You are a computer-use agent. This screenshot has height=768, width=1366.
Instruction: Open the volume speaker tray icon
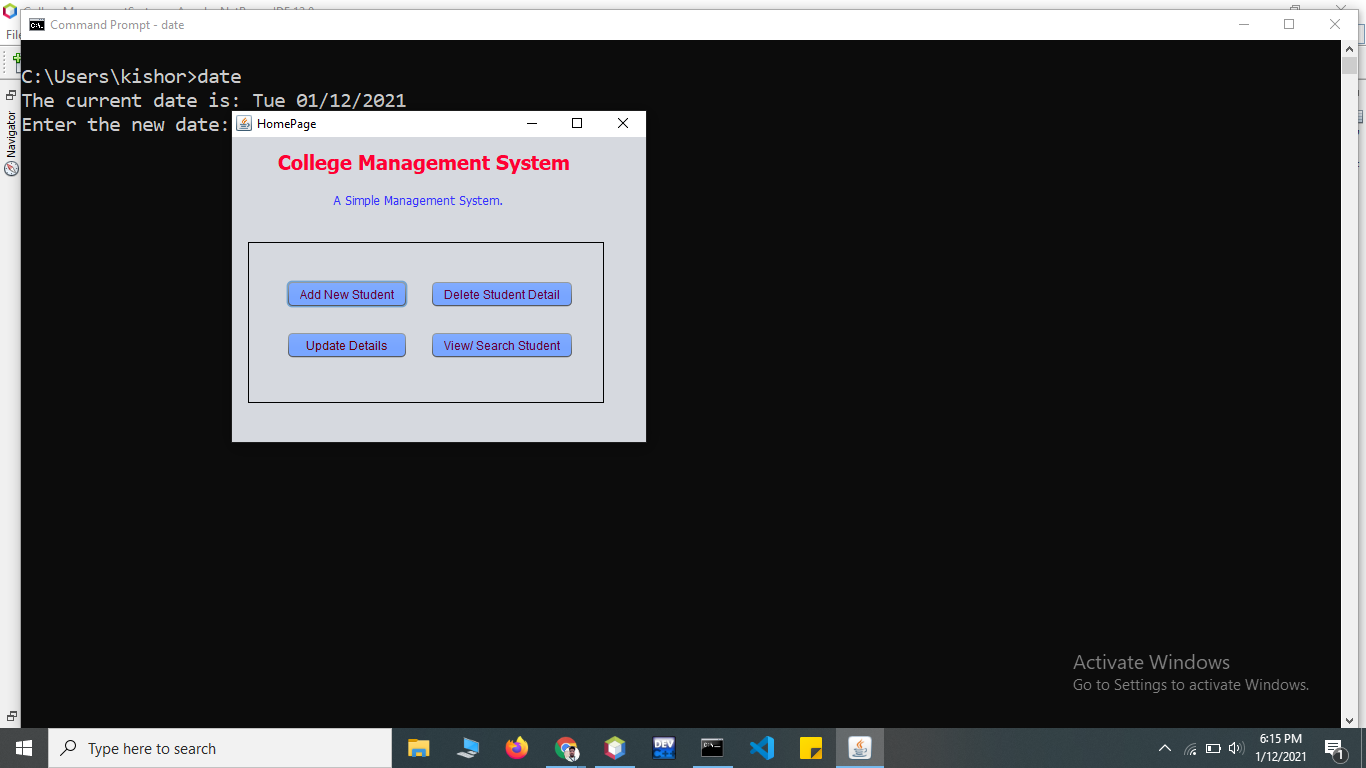1236,748
